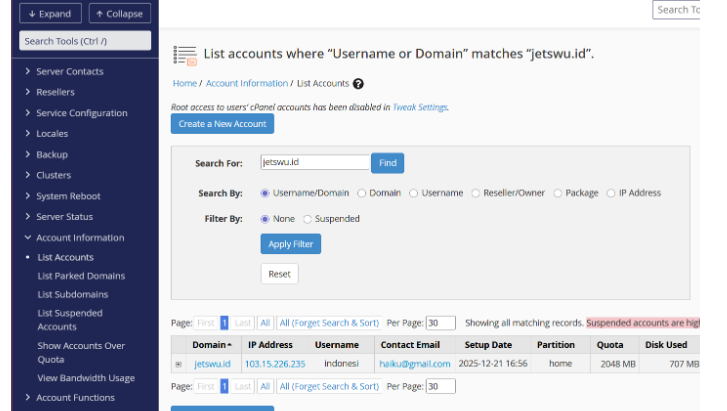Sort by the Contact Email column header

(410, 345)
